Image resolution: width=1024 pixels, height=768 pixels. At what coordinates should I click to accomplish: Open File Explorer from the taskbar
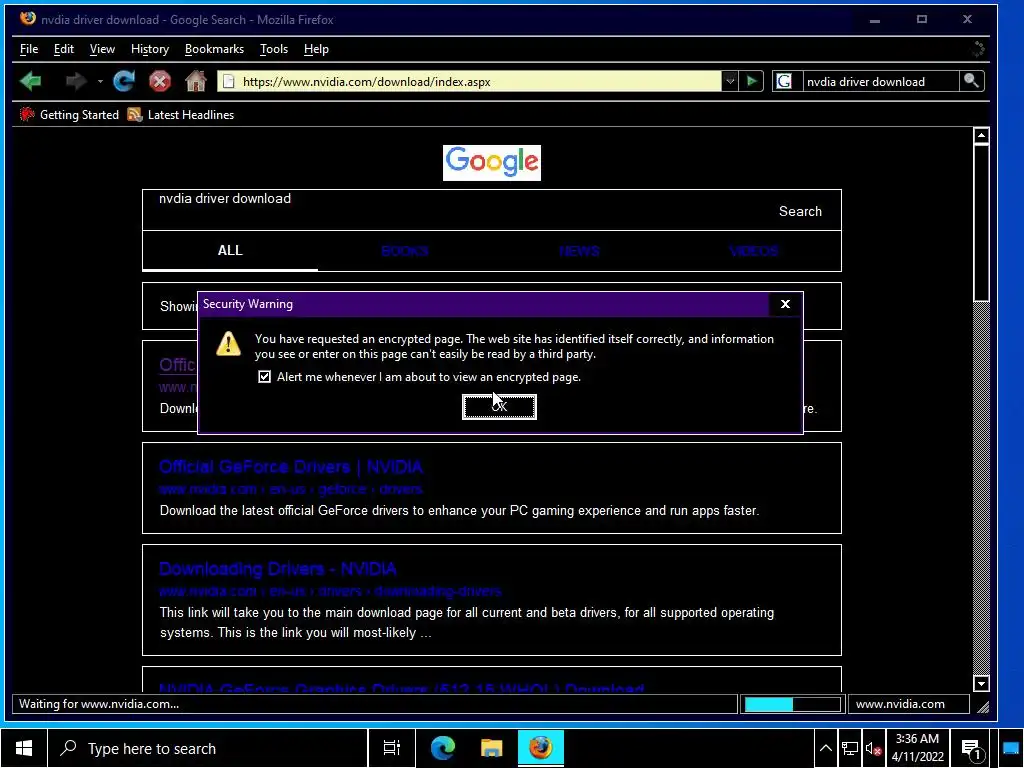tap(492, 748)
